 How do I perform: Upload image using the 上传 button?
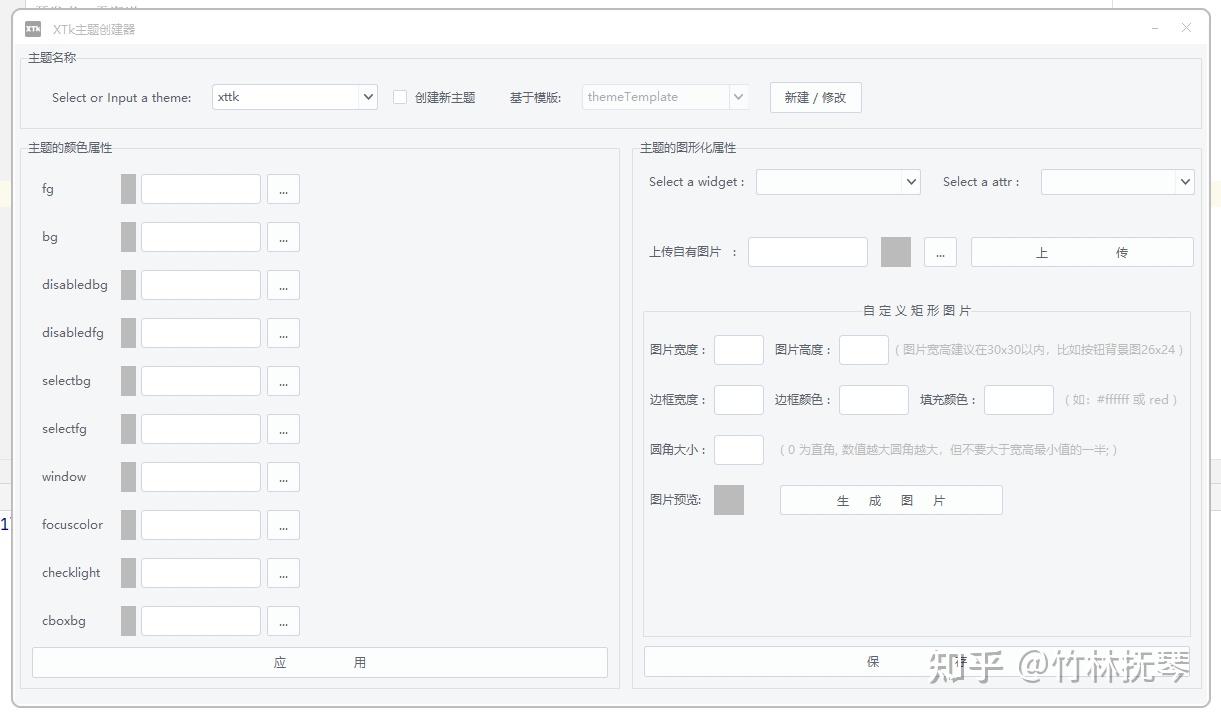click(x=1081, y=252)
